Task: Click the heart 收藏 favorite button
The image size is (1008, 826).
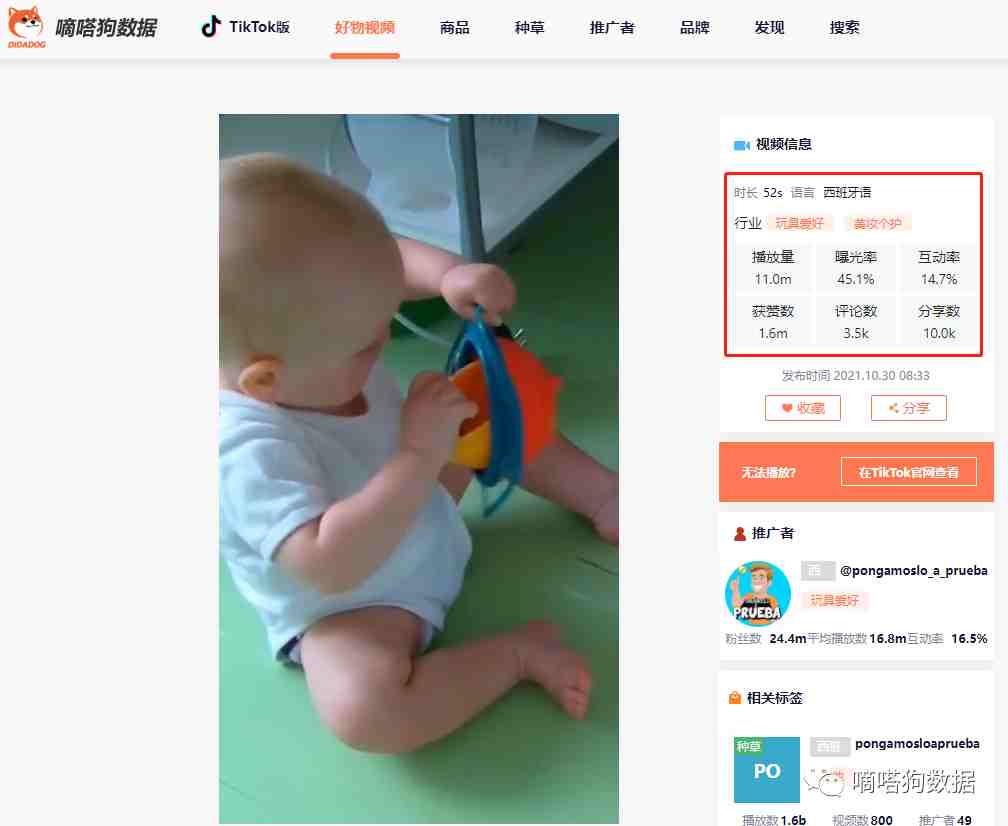Action: 803,408
